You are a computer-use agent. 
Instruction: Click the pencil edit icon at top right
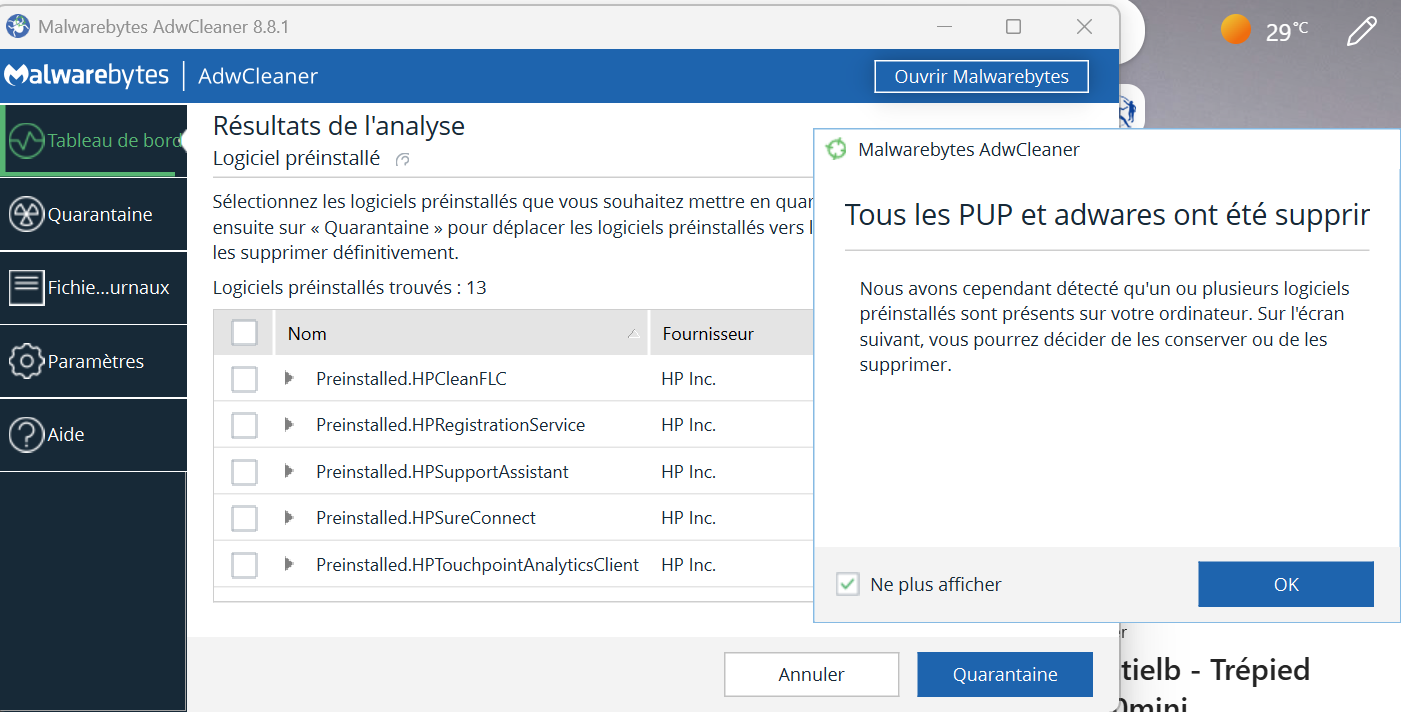(x=1361, y=31)
